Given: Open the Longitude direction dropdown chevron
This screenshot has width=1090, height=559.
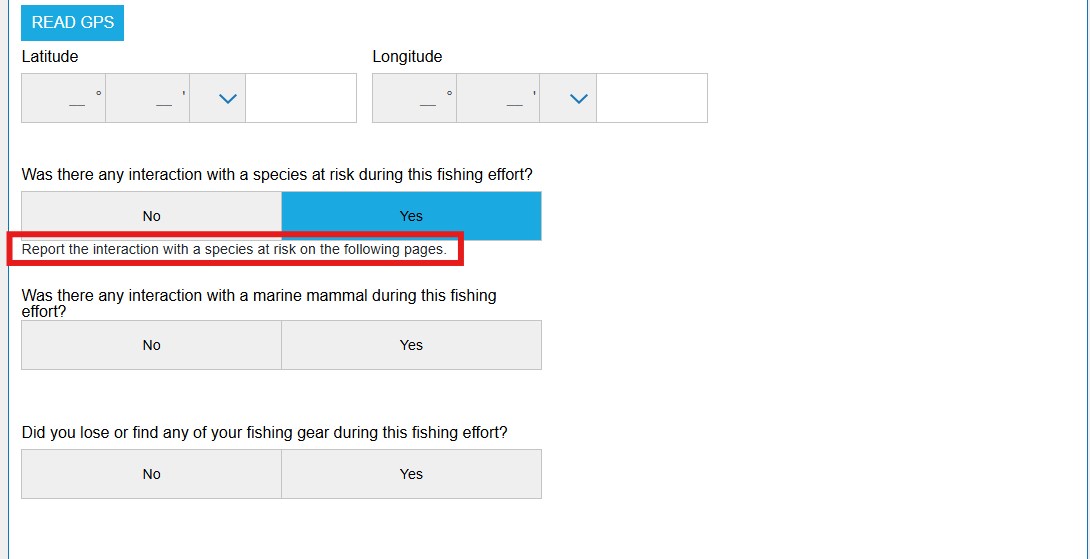Looking at the screenshot, I should 578,98.
